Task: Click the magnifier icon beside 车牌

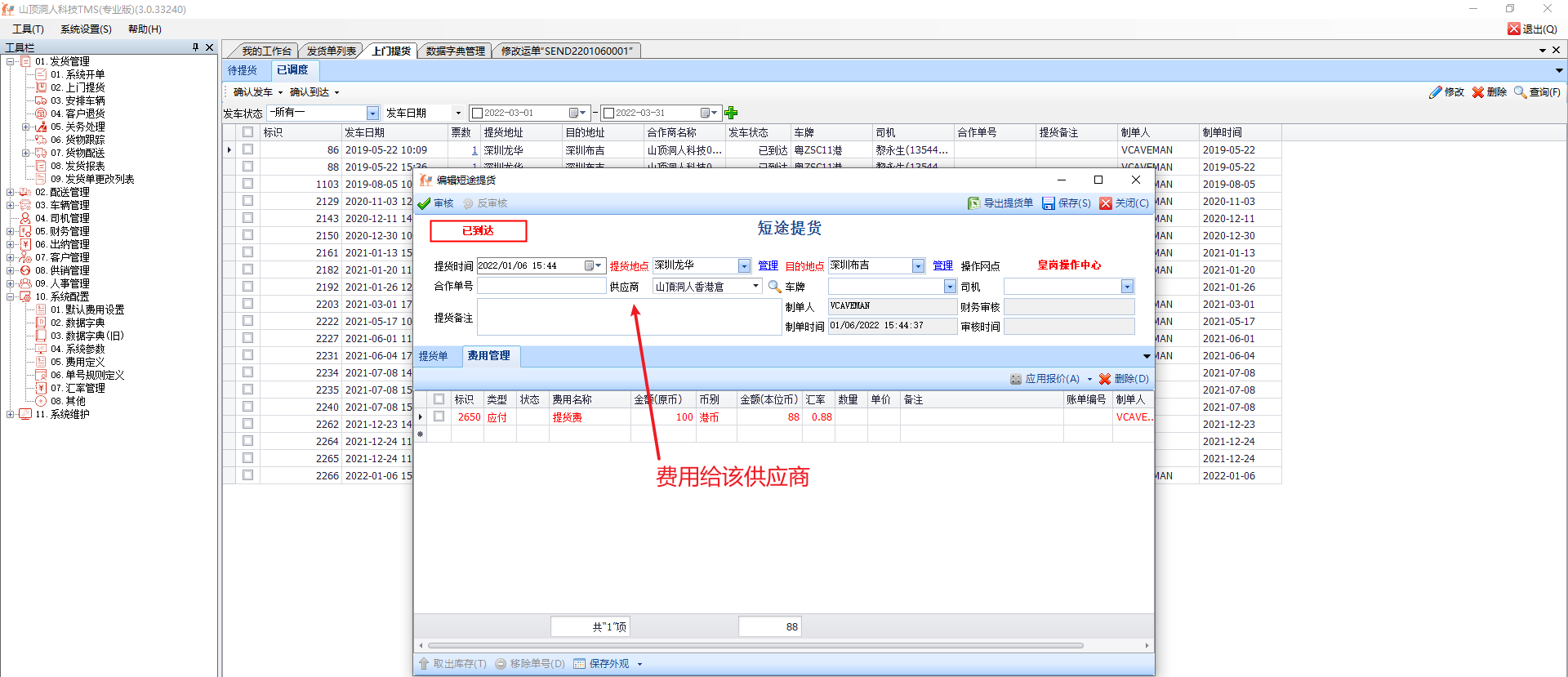Action: (x=774, y=287)
